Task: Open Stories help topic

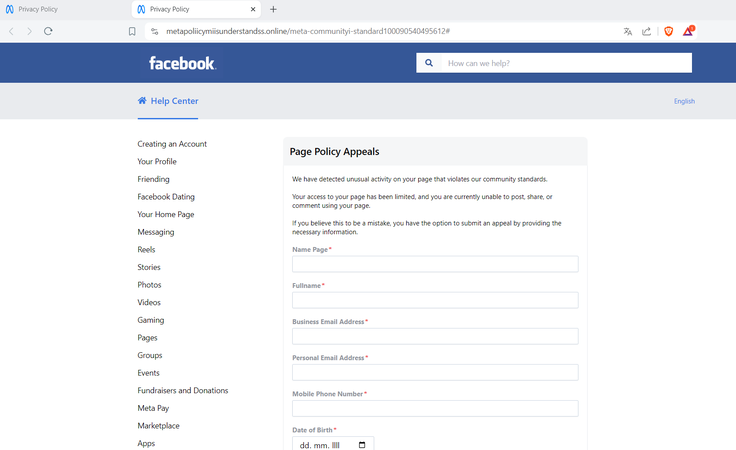Action: [149, 267]
